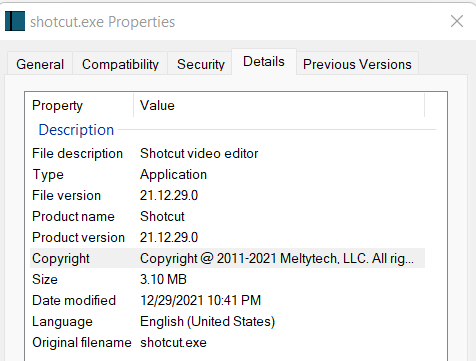Select the Product name property label
Viewport: 476px width, 361px height.
point(73,217)
